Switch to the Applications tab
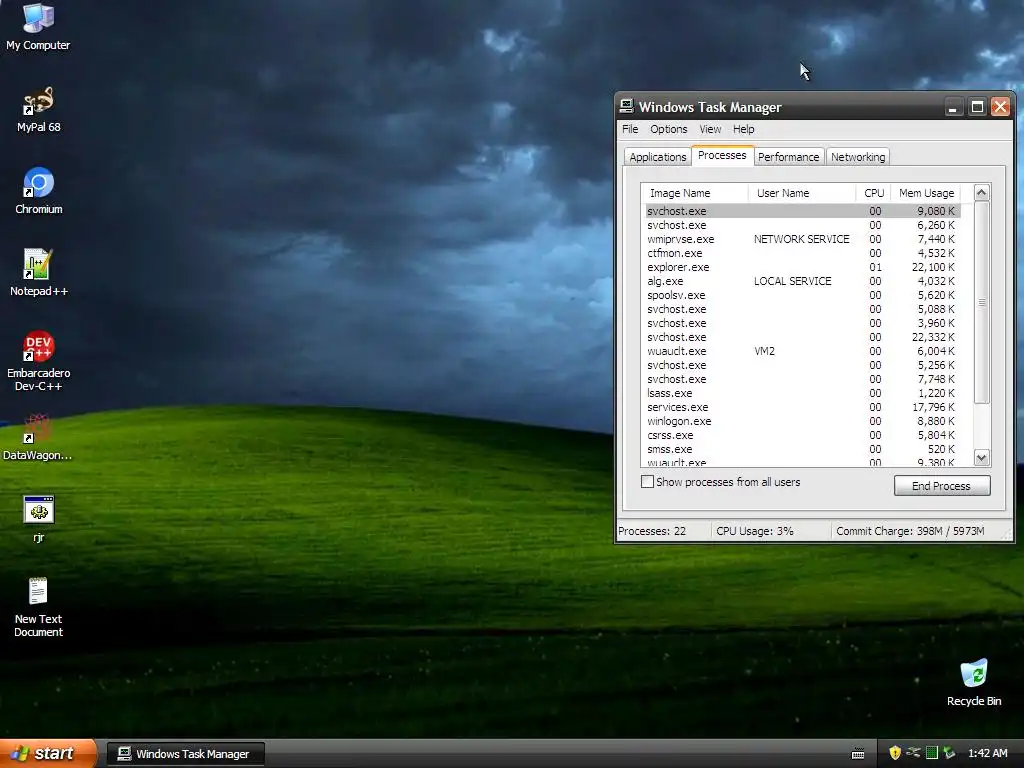 click(x=658, y=157)
